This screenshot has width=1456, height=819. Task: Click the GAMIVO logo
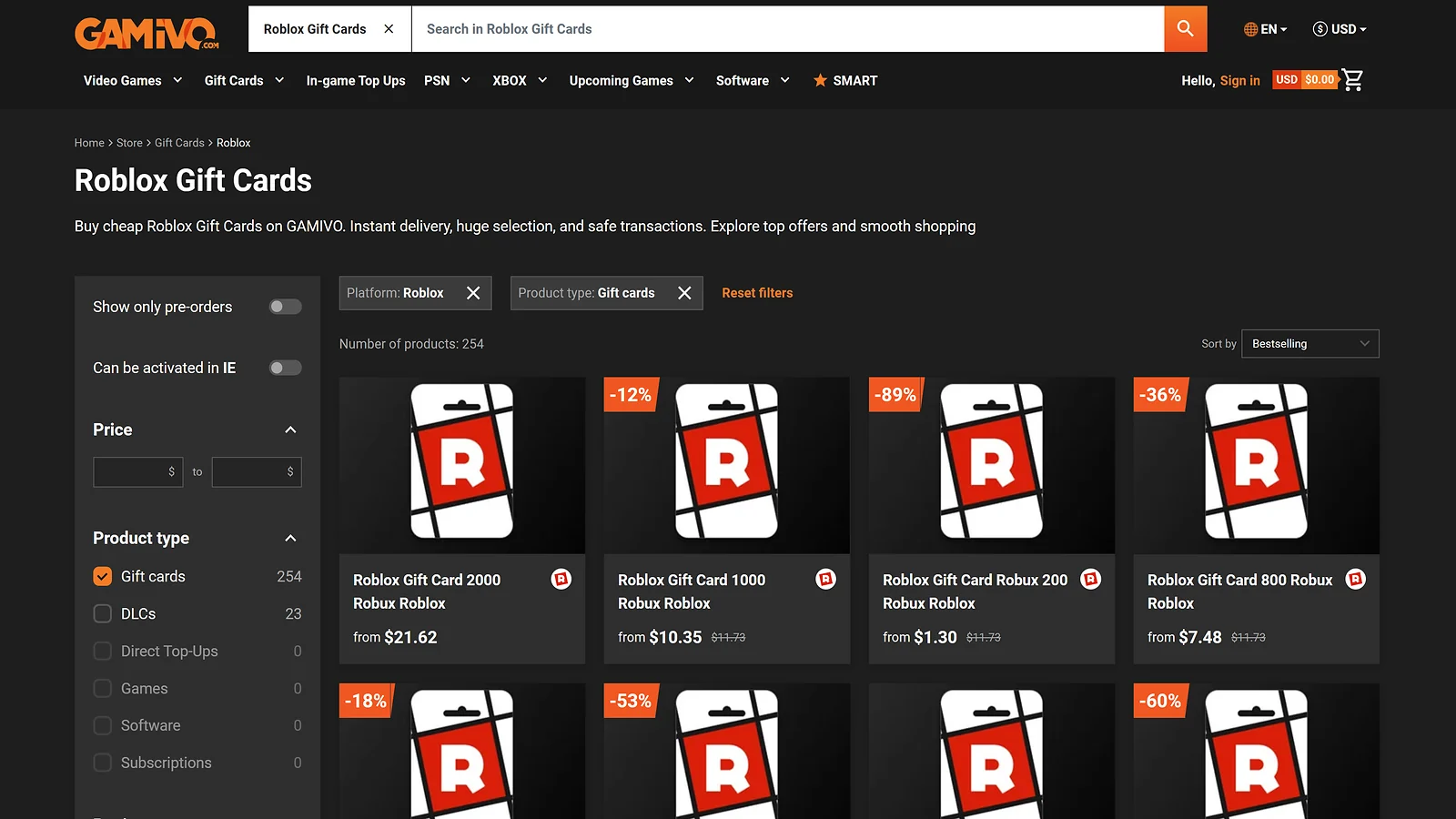coord(147,33)
